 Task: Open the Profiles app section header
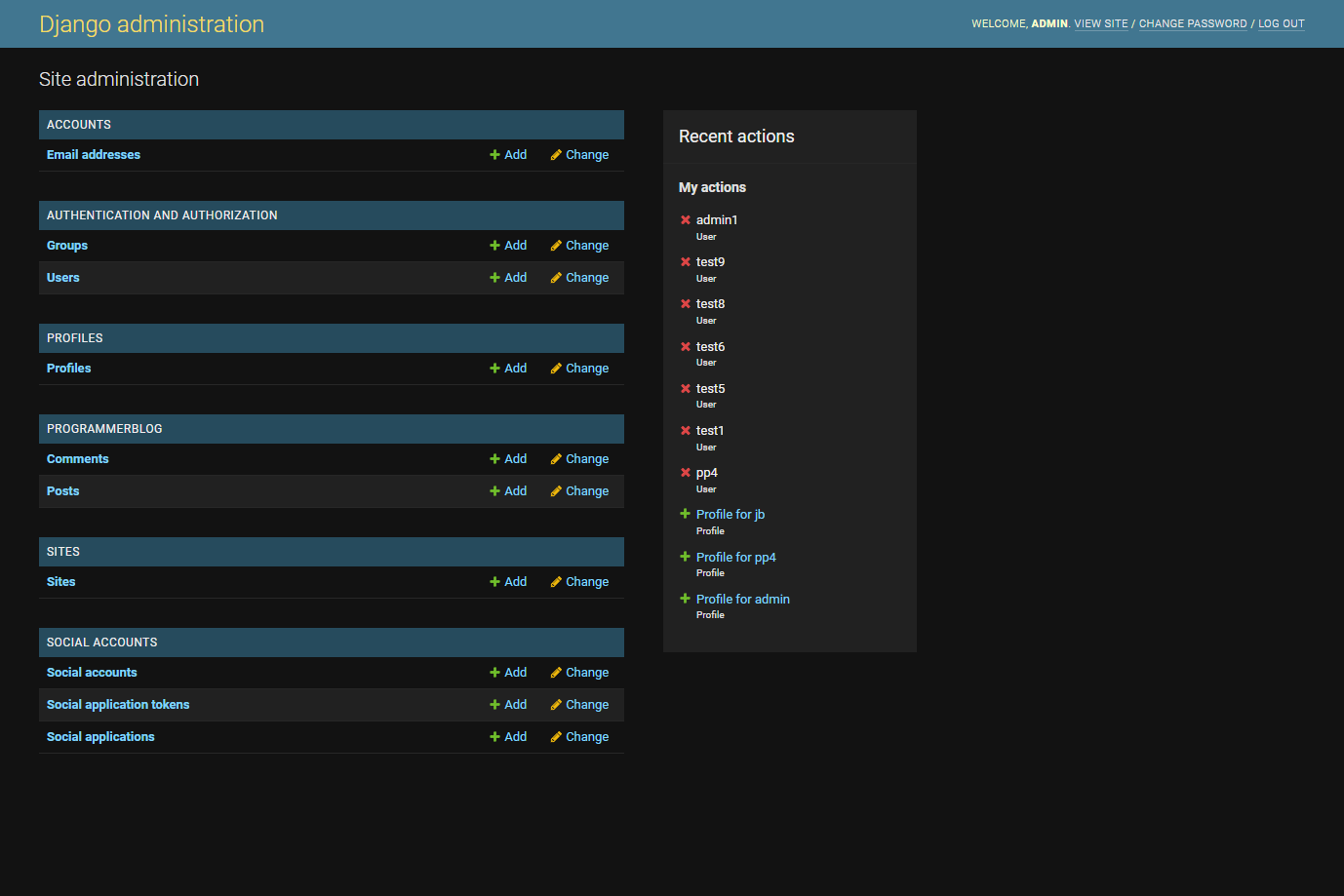click(x=75, y=338)
